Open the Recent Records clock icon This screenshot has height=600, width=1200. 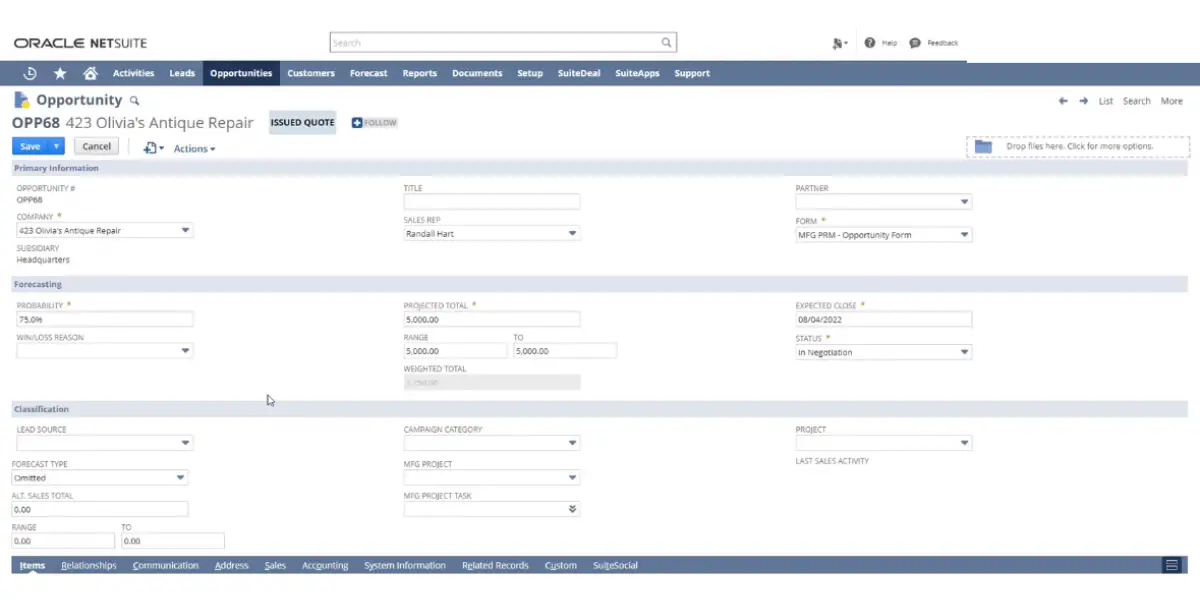pos(30,73)
